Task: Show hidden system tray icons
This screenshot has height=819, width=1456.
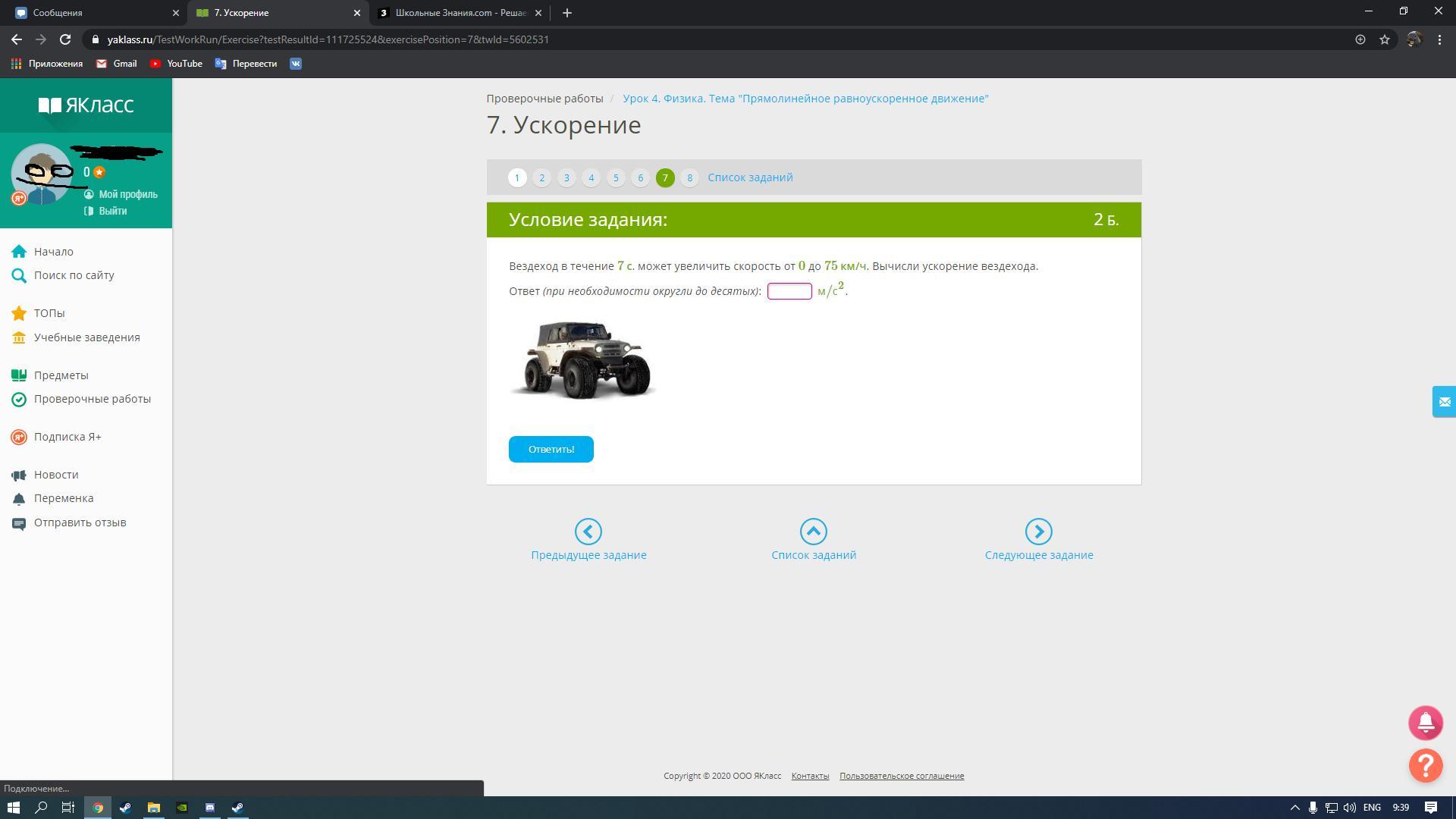Action: coord(1294,808)
